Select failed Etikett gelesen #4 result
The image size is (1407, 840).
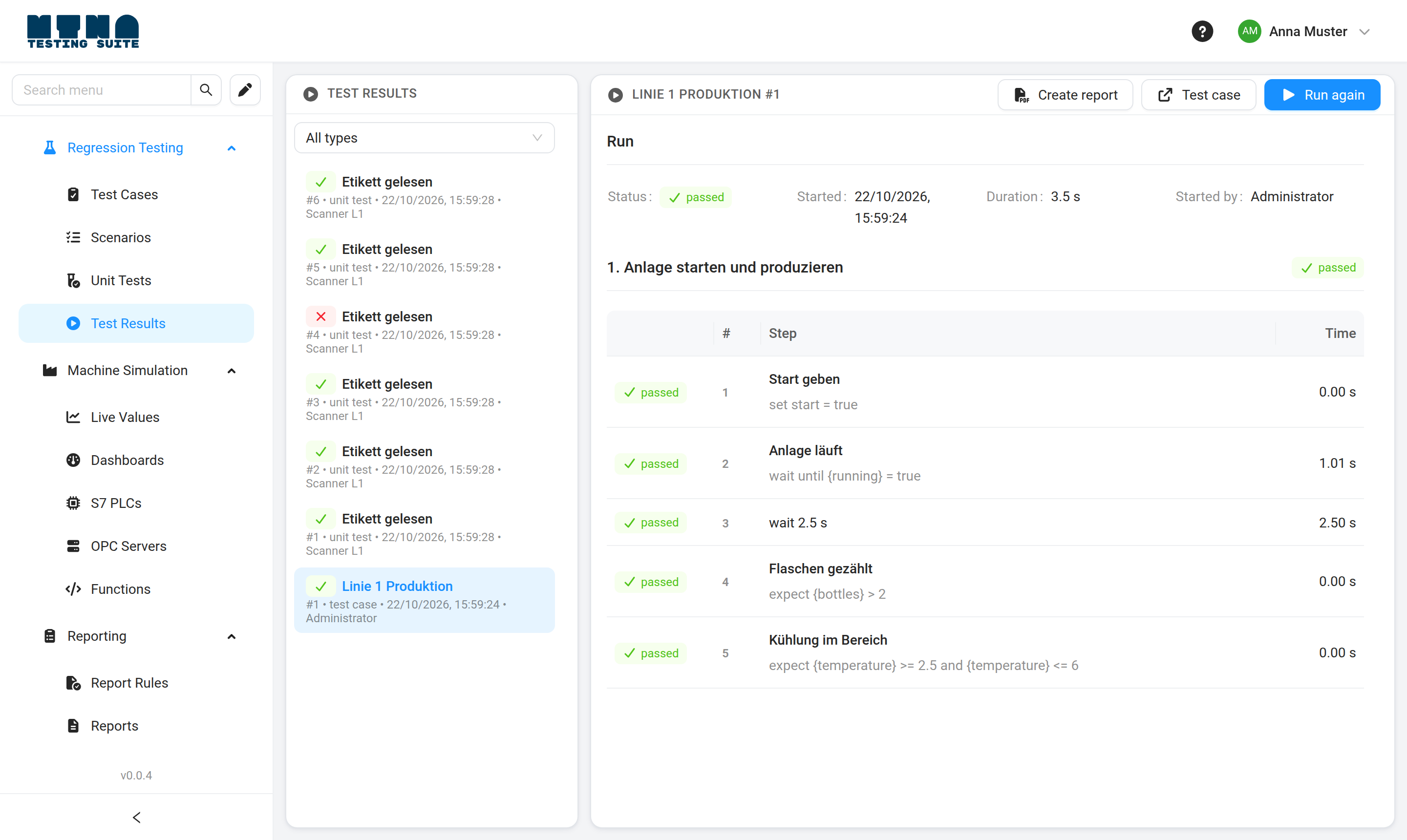(424, 331)
